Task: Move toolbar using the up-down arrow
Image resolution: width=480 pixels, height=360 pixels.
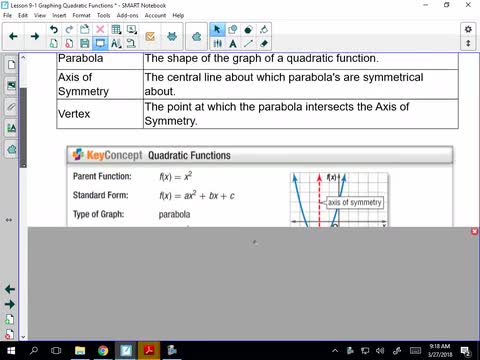Action: click(x=468, y=43)
